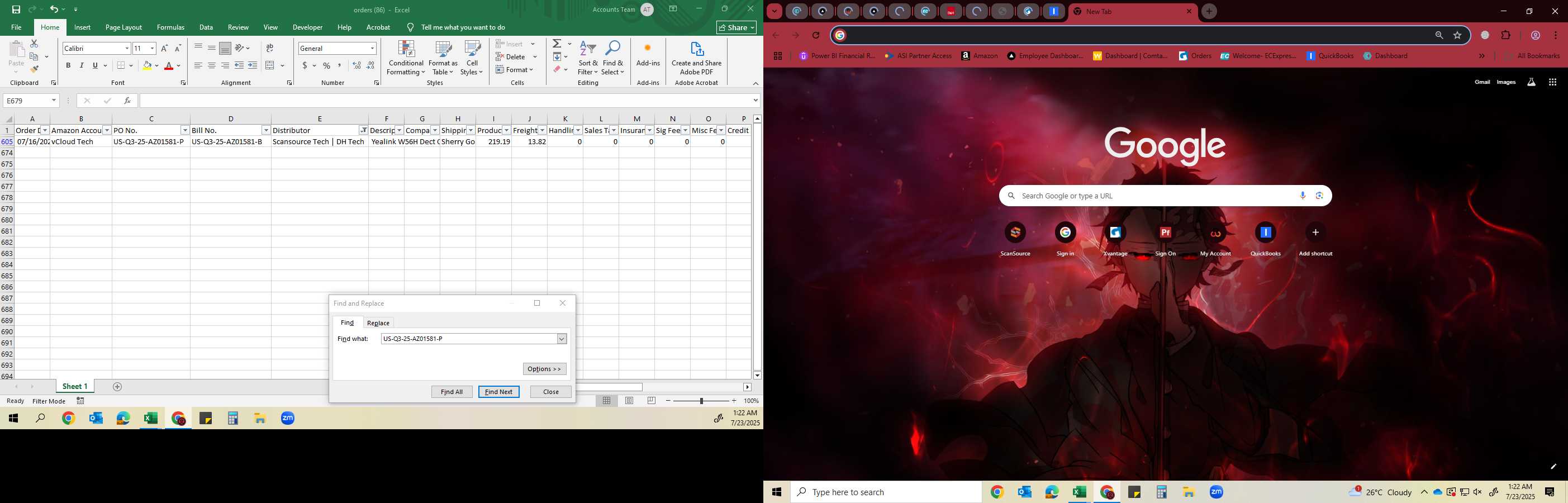This screenshot has height=503, width=1568.
Task: Open Zoom from the Windows taskbar
Action: pyautogui.click(x=1216, y=492)
